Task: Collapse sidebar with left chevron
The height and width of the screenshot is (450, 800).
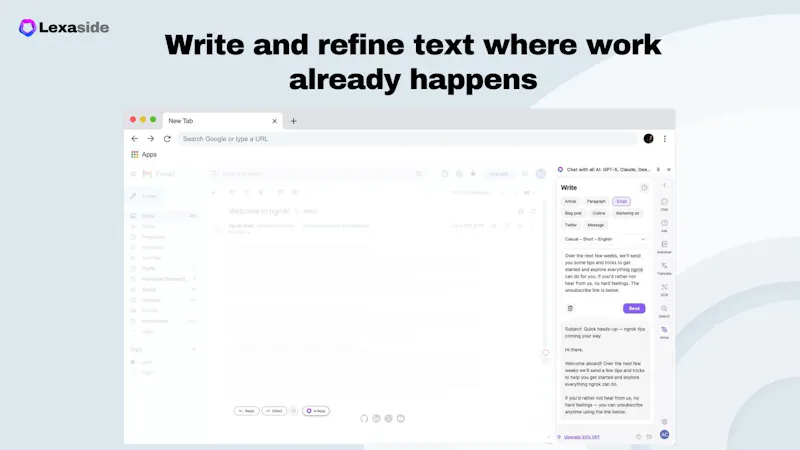Action: (x=664, y=185)
